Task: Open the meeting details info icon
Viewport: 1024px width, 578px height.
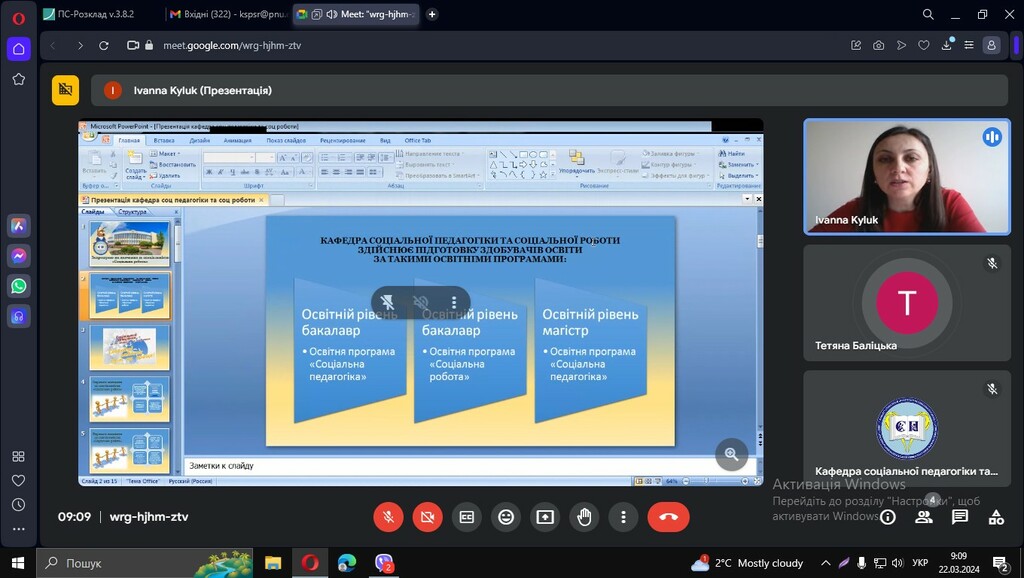Action: point(887,517)
